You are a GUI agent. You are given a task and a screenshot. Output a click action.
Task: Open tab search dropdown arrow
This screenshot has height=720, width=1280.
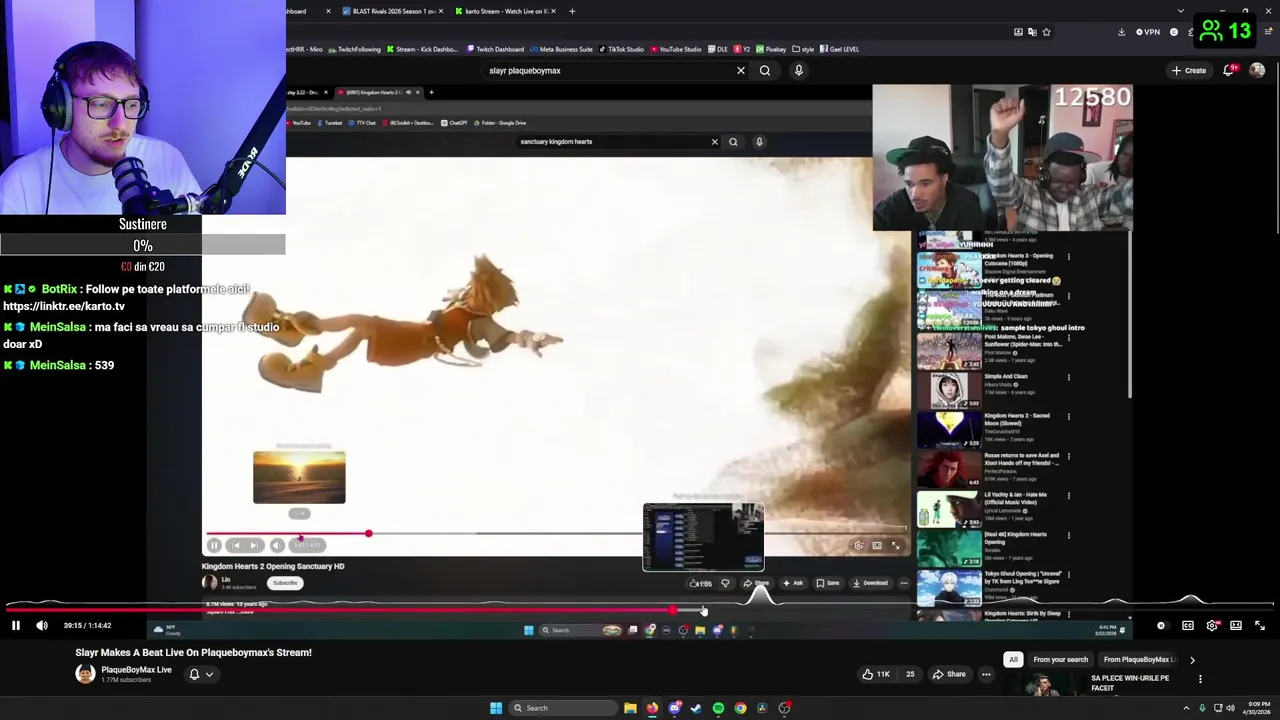pyautogui.click(x=1181, y=11)
